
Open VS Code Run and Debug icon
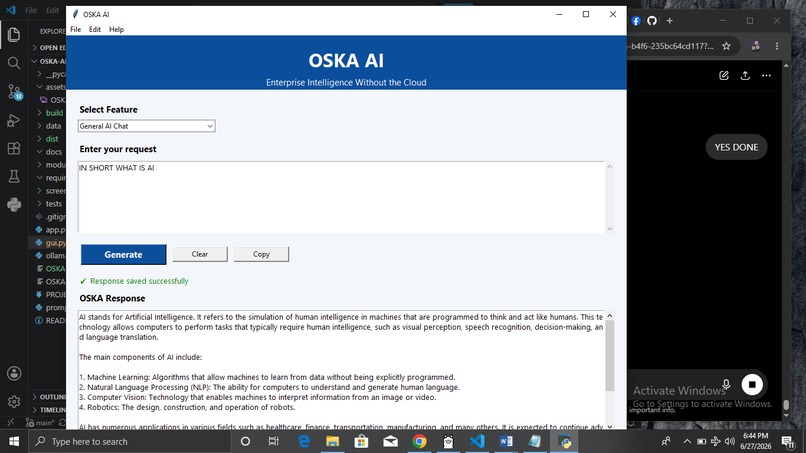tap(14, 120)
